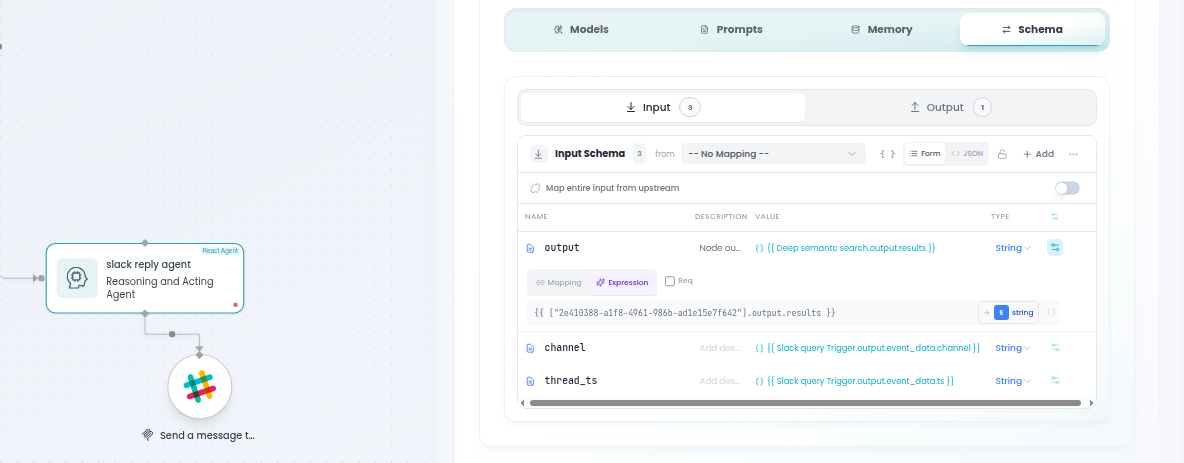Open the three-dots more options menu
Image resolution: width=1184 pixels, height=463 pixels.
1073,154
